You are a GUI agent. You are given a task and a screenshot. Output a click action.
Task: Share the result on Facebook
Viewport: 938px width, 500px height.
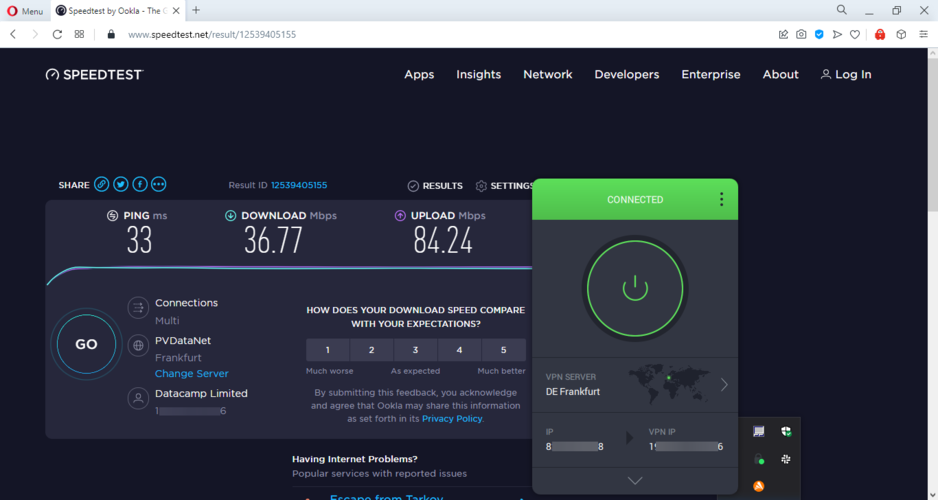[x=140, y=185]
